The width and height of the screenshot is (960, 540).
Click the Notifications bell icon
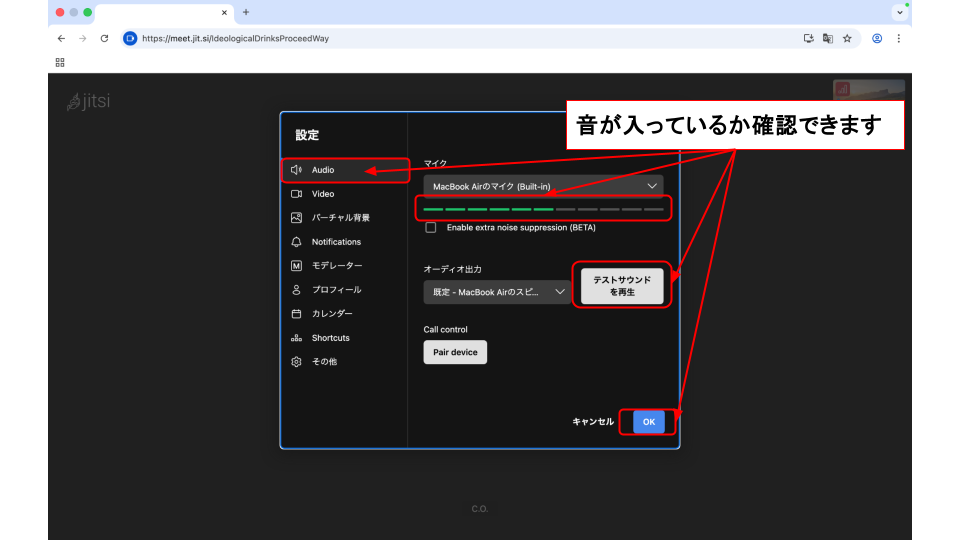click(x=296, y=242)
